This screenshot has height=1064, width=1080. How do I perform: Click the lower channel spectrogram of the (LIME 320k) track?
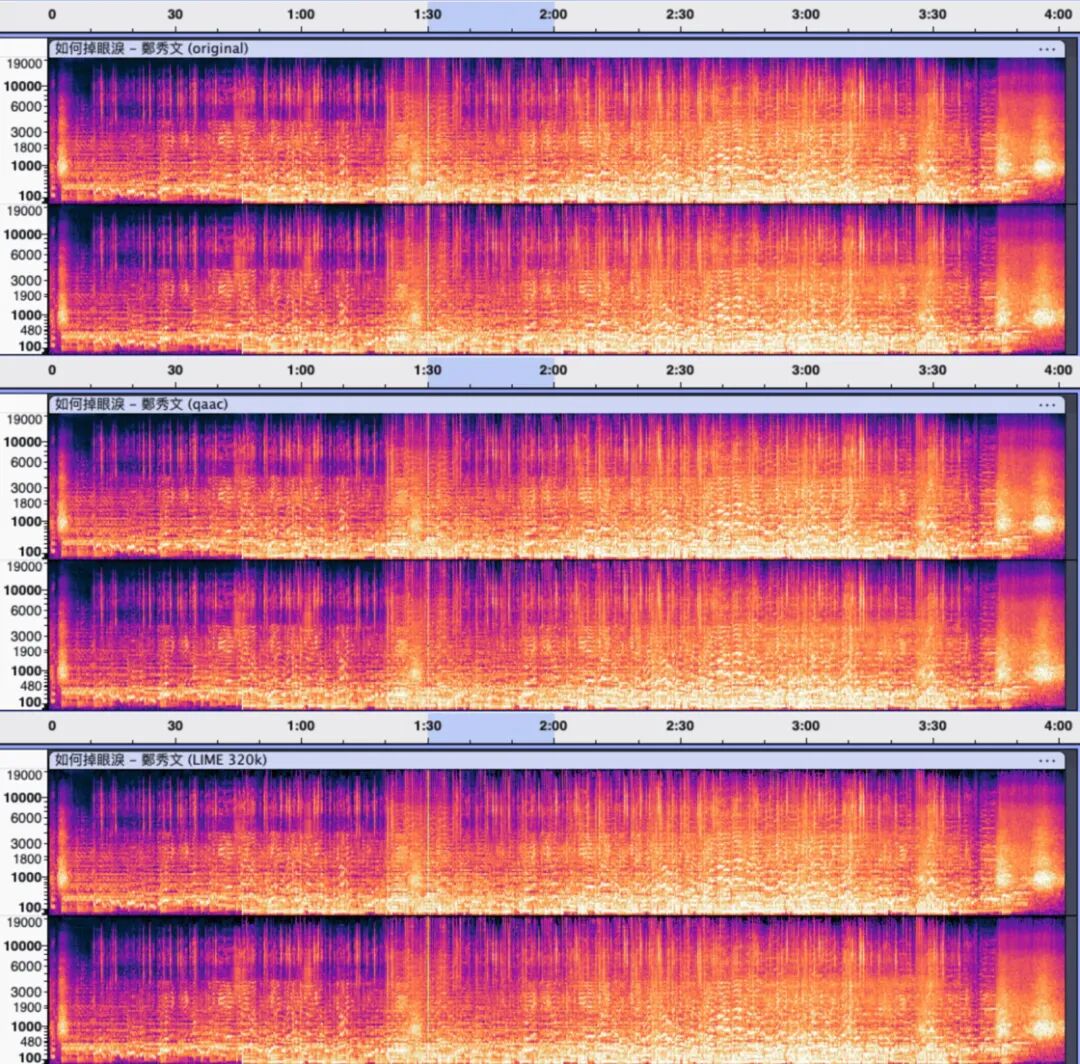pyautogui.click(x=557, y=990)
